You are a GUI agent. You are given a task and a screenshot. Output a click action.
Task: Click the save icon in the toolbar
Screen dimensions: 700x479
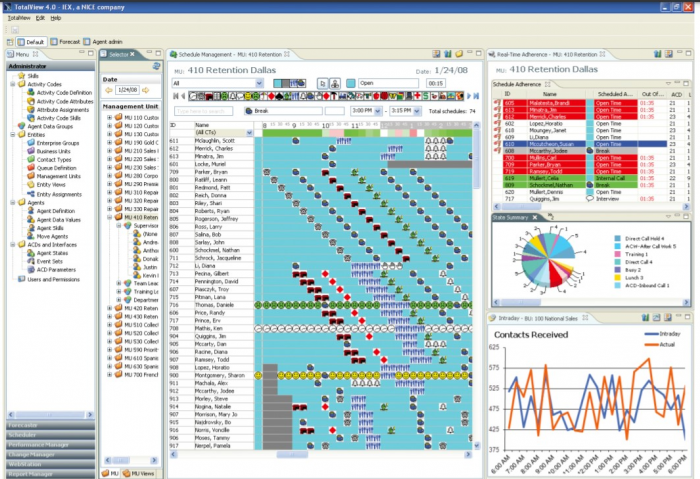click(15, 30)
